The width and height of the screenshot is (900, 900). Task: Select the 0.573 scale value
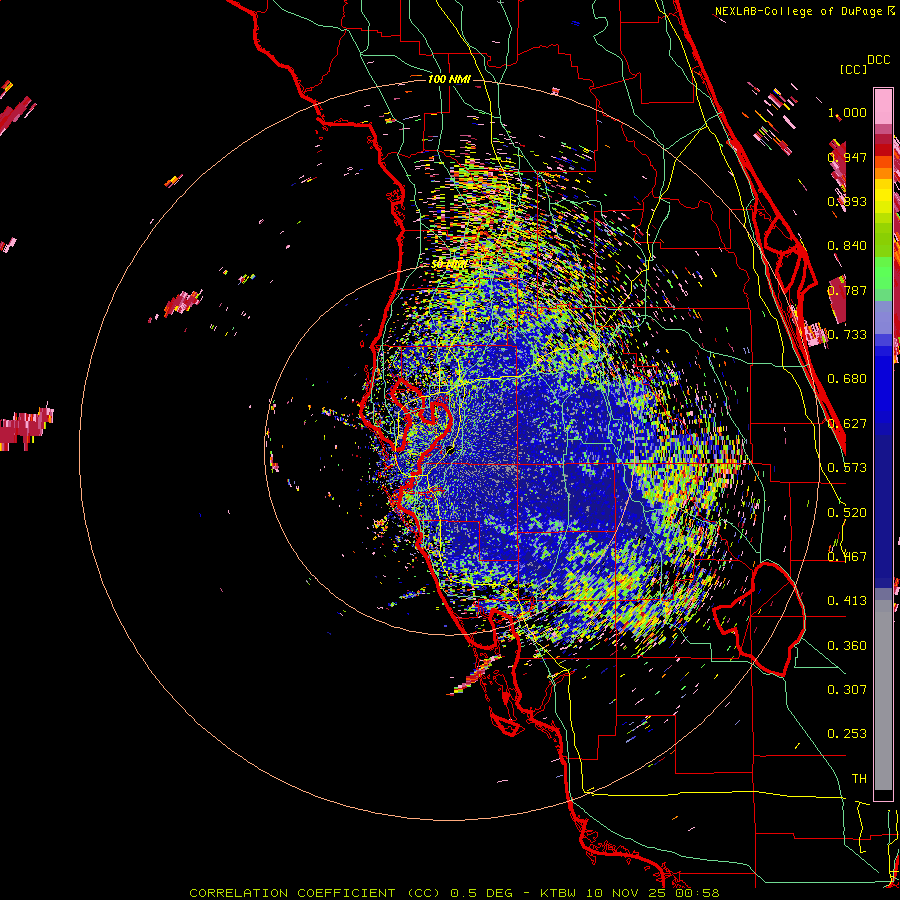tap(847, 468)
